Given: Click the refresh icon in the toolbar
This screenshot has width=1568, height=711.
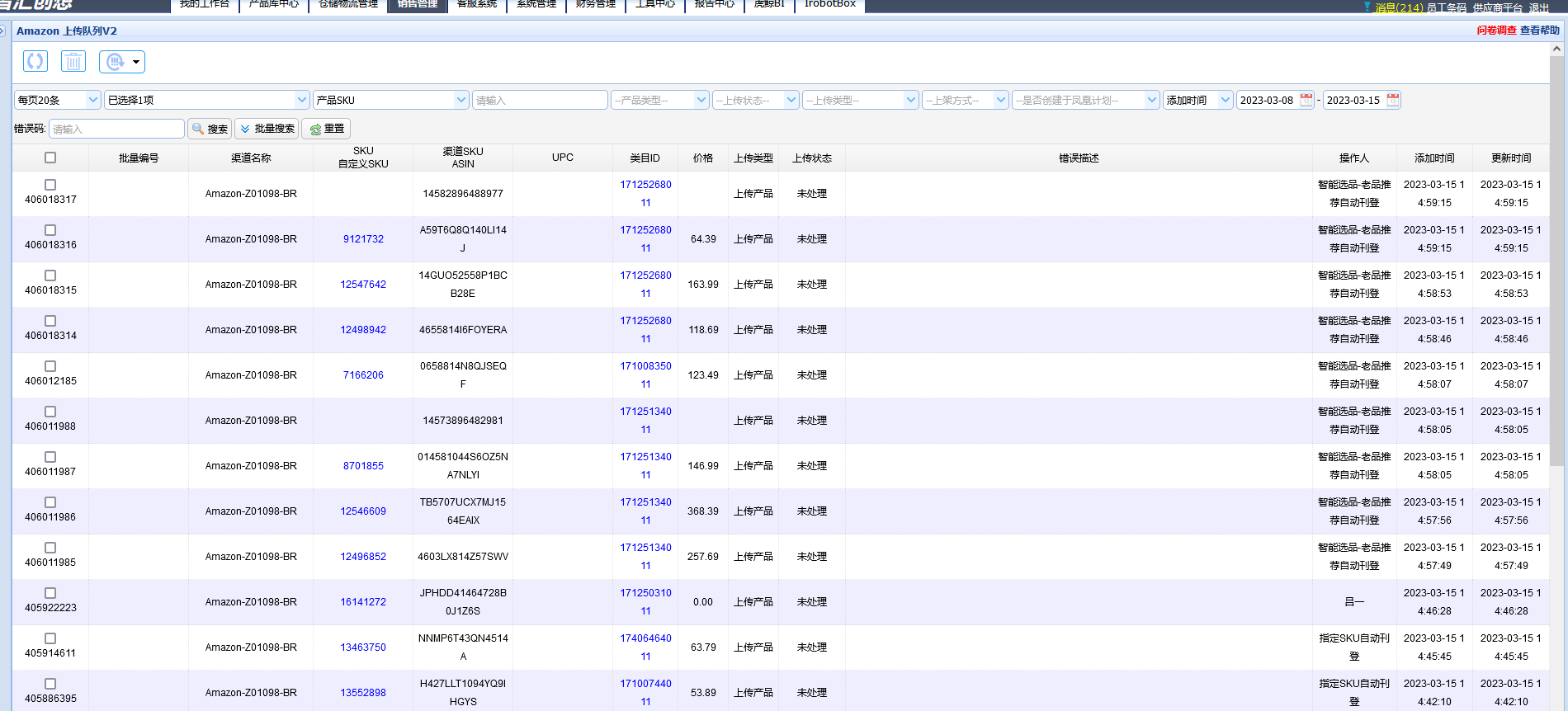Looking at the screenshot, I should pyautogui.click(x=35, y=61).
